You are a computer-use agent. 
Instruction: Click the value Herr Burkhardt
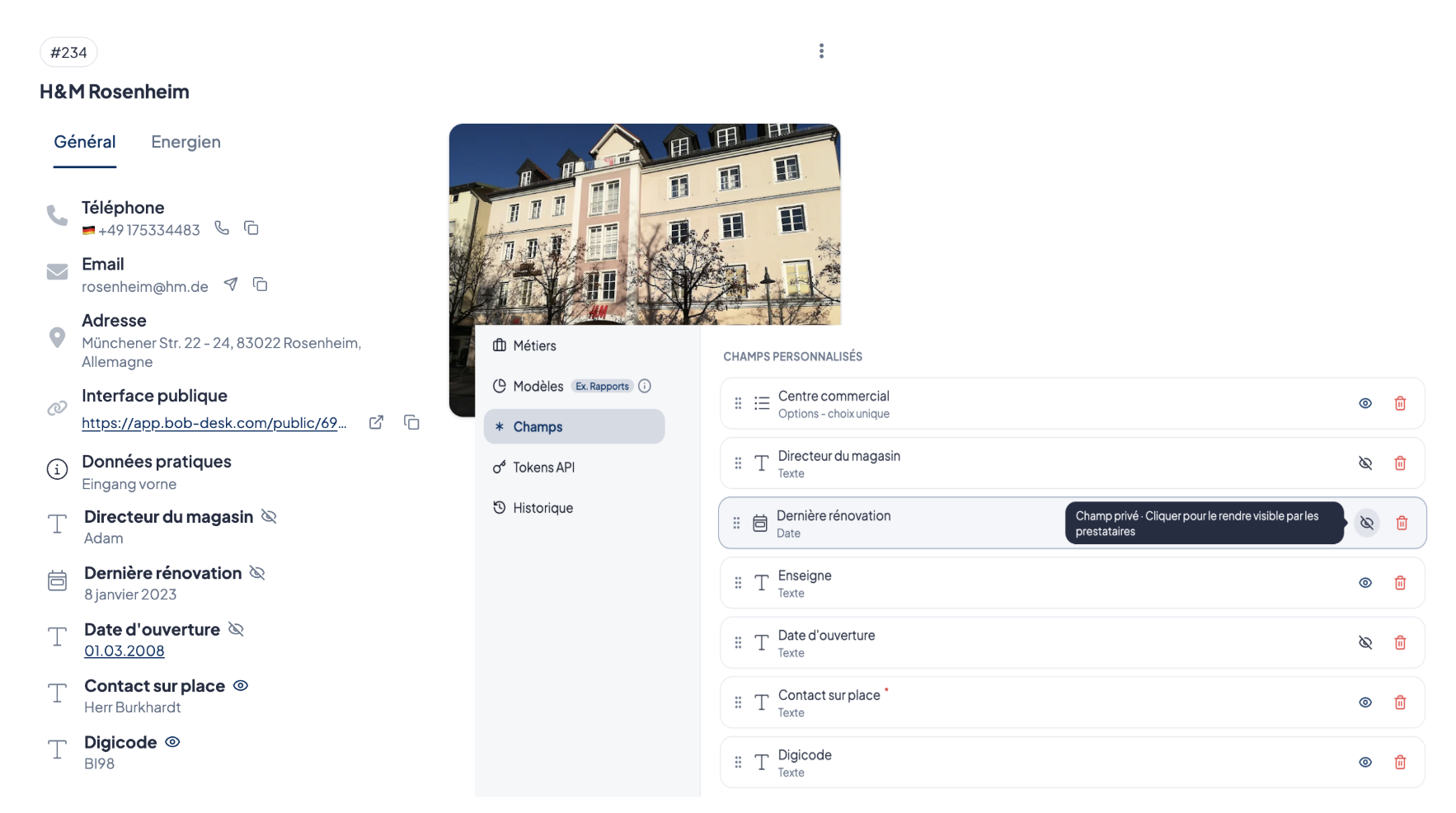(132, 707)
